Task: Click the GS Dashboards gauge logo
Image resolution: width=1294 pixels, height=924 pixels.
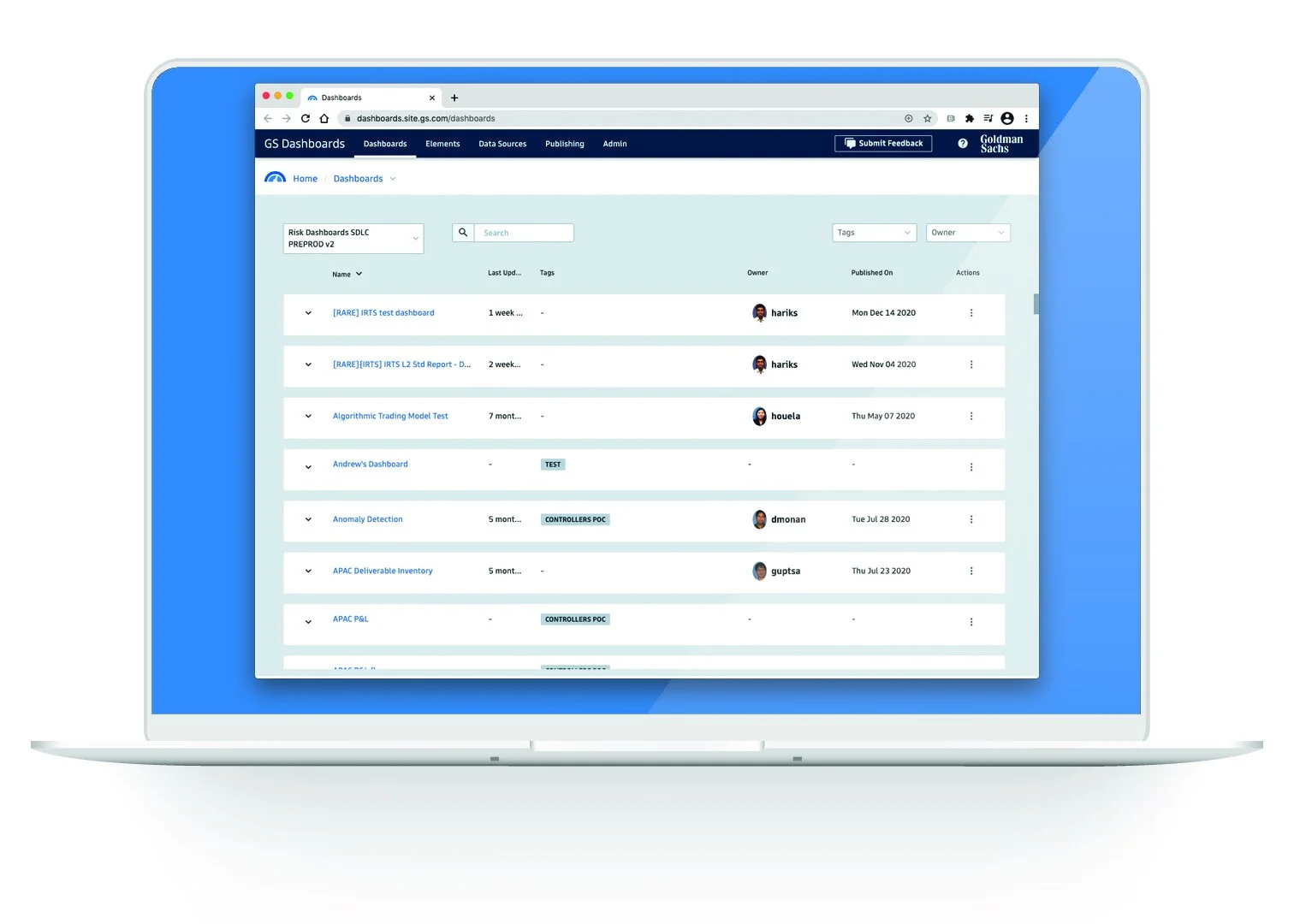Action: pos(276,177)
